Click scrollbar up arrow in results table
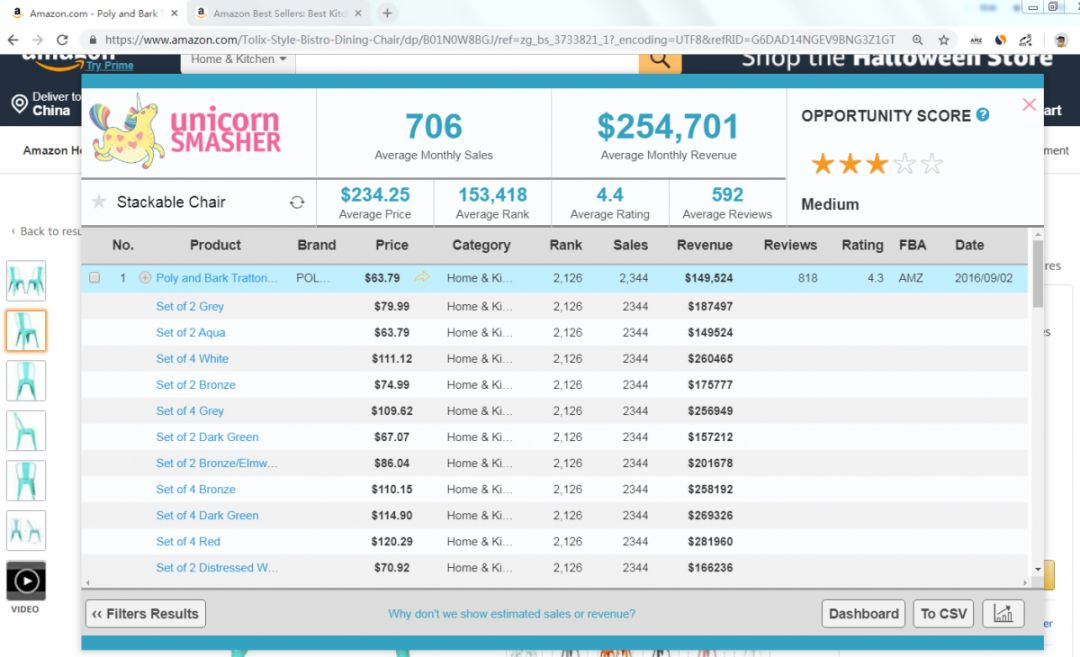 click(1038, 235)
